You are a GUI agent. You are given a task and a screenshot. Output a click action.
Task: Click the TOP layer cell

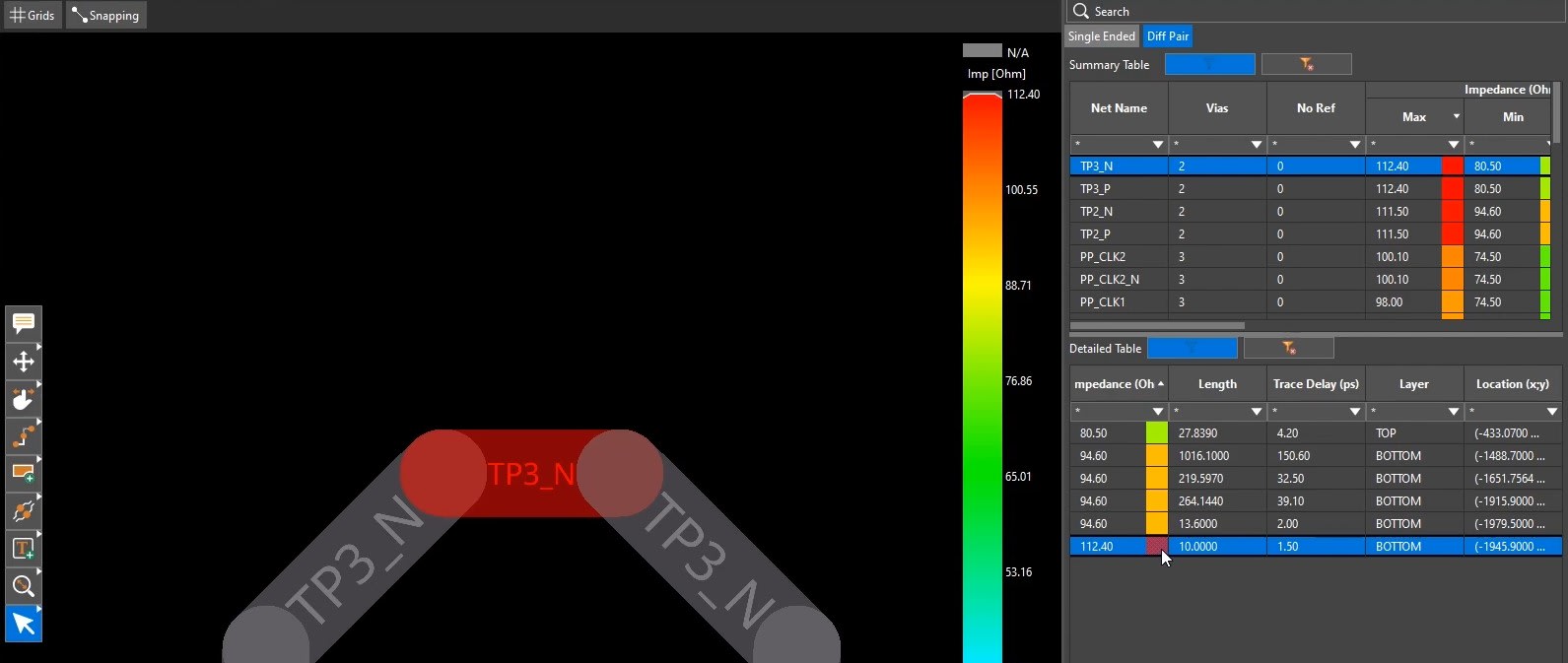pos(1414,432)
